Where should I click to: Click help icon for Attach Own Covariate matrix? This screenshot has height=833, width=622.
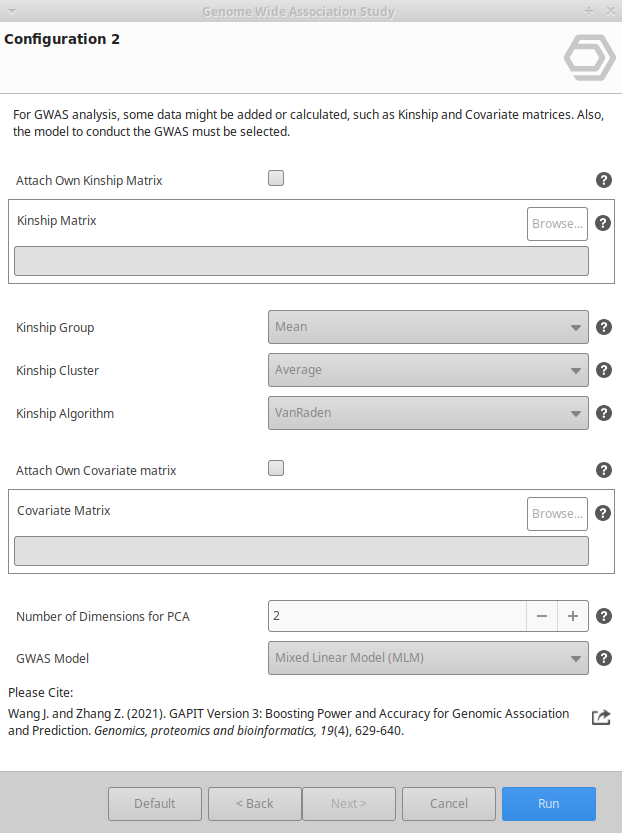click(603, 470)
